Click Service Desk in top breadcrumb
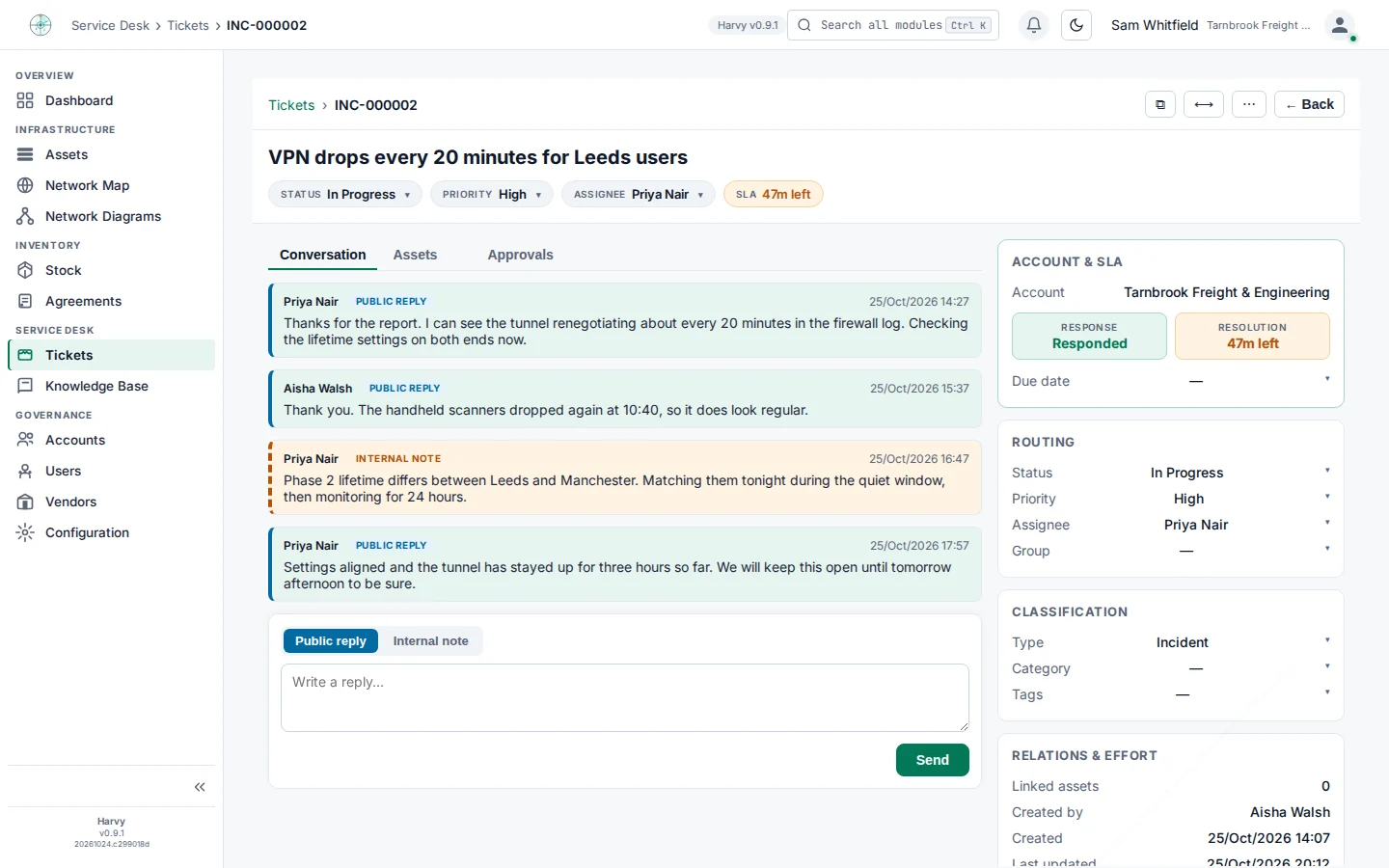Screen dimensions: 1389x868 [x=110, y=25]
